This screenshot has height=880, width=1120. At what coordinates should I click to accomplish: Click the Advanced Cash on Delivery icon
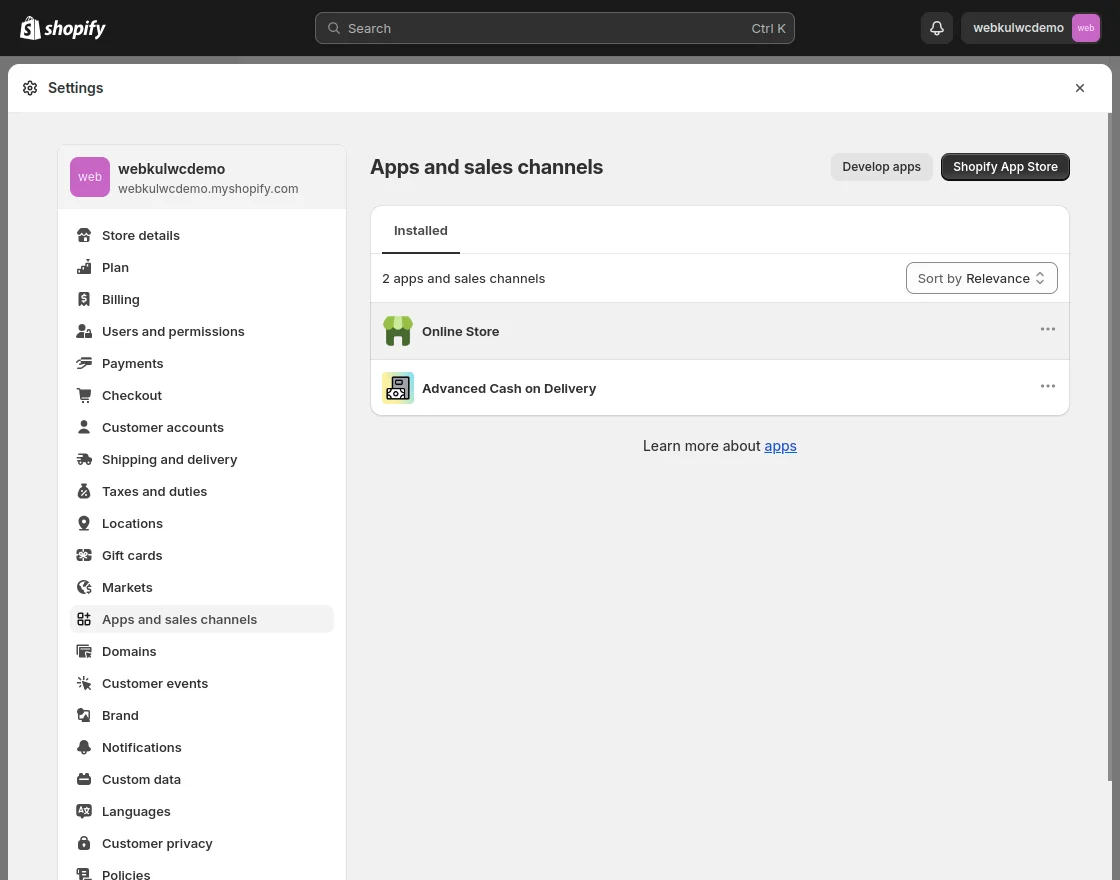point(398,388)
